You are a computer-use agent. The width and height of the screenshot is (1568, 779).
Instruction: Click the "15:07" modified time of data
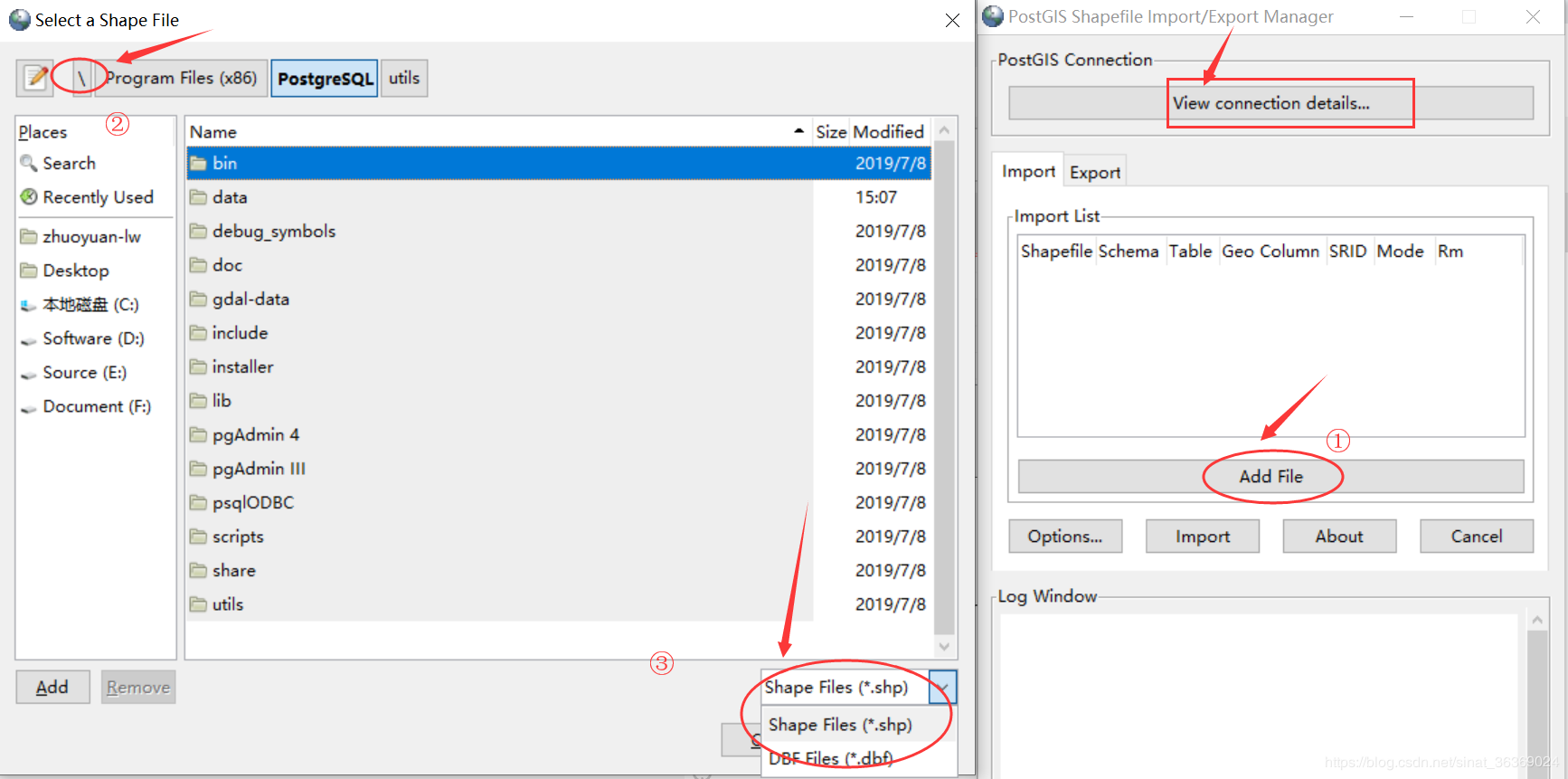[x=876, y=197]
